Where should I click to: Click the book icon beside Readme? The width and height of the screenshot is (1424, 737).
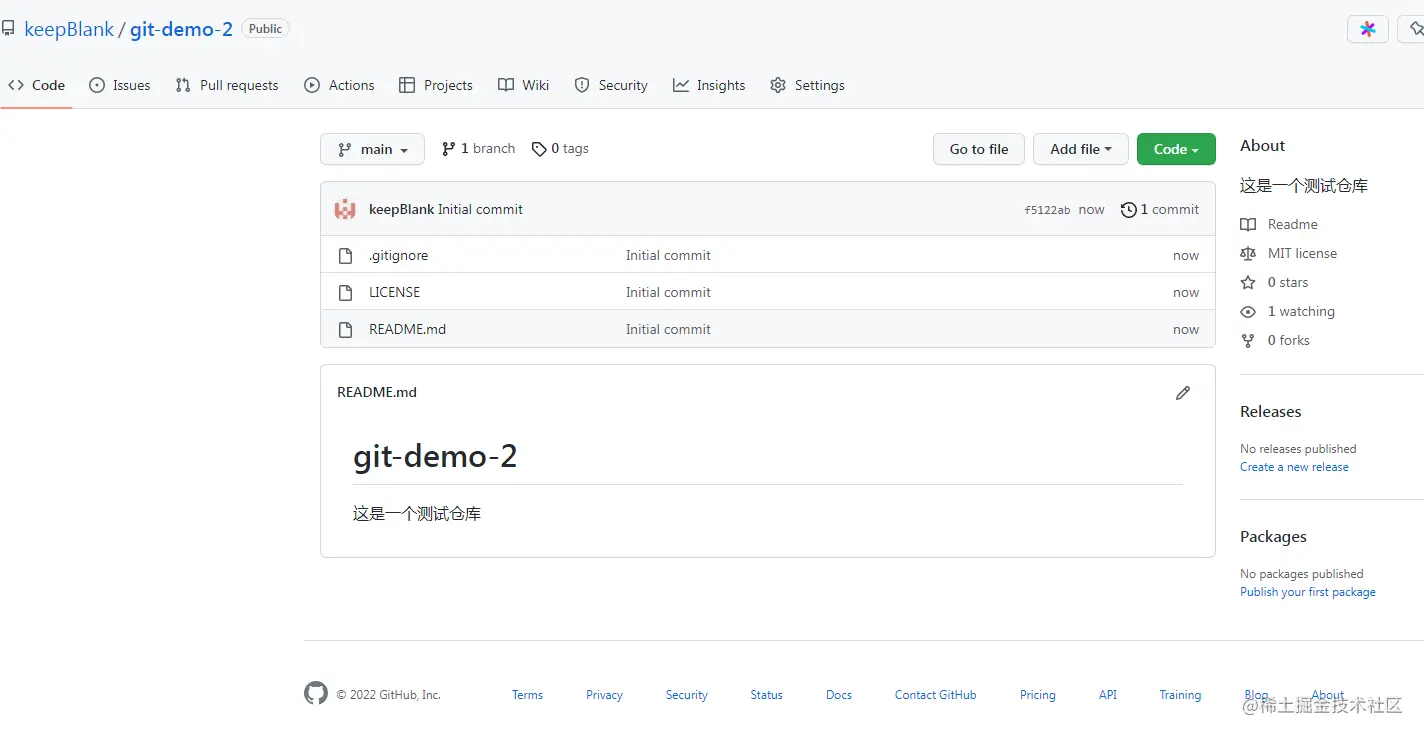pyautogui.click(x=1248, y=225)
